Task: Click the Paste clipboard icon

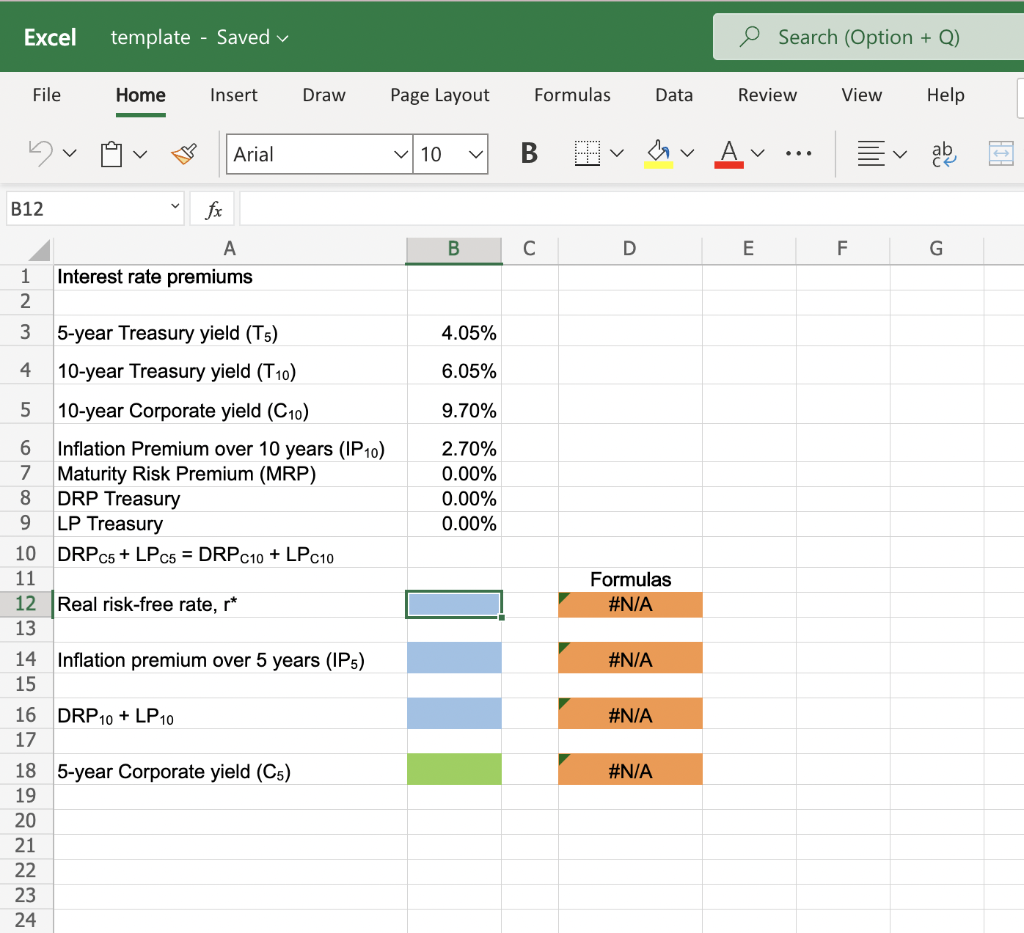Action: point(112,154)
